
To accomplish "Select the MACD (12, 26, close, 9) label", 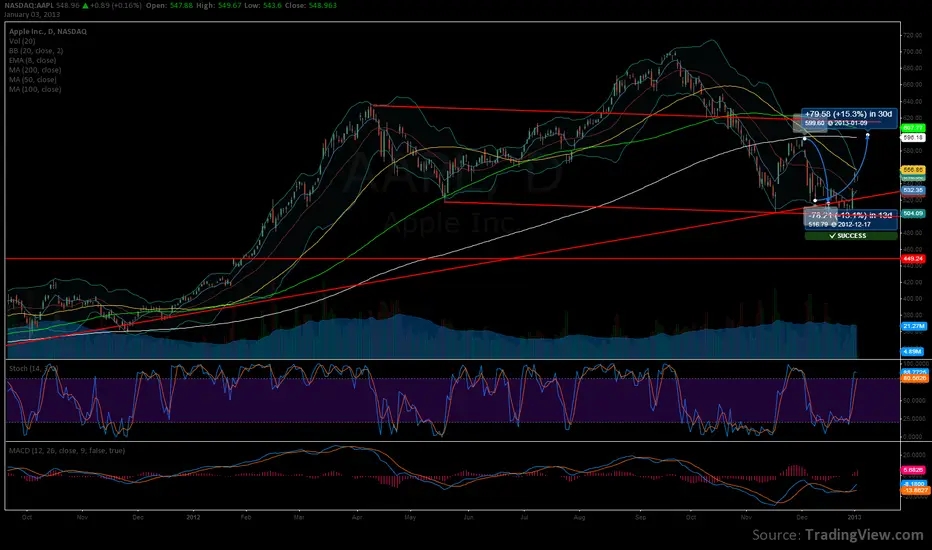I will [67, 451].
